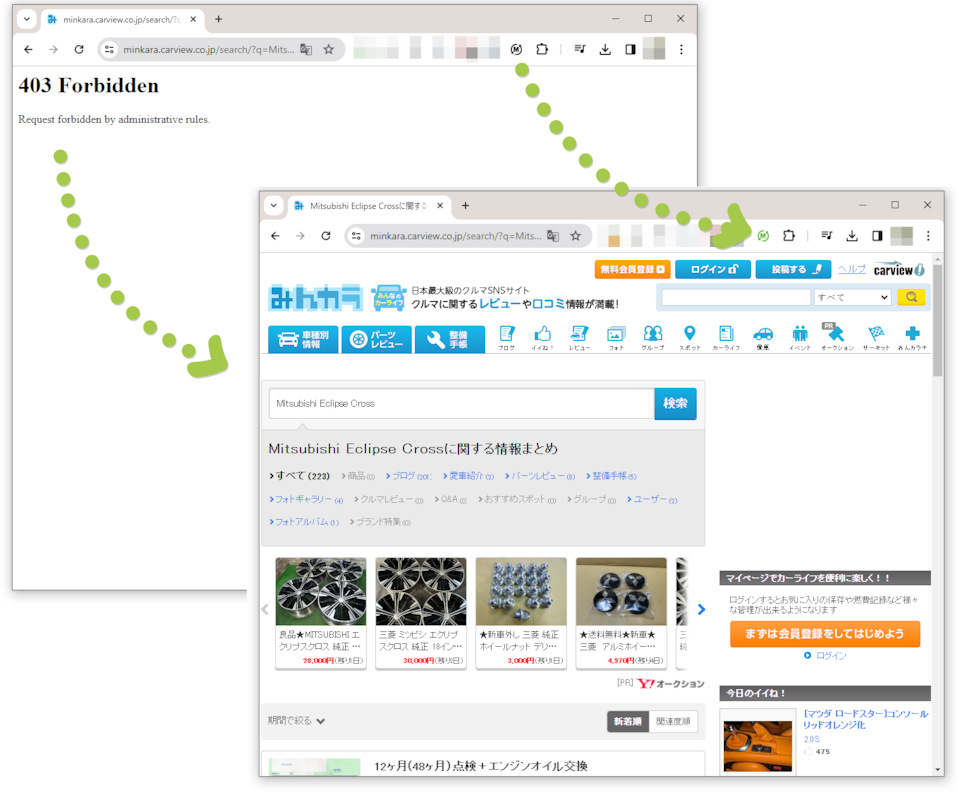
Task: Open the 整備手帳 tab in main navigation
Action: [450, 339]
